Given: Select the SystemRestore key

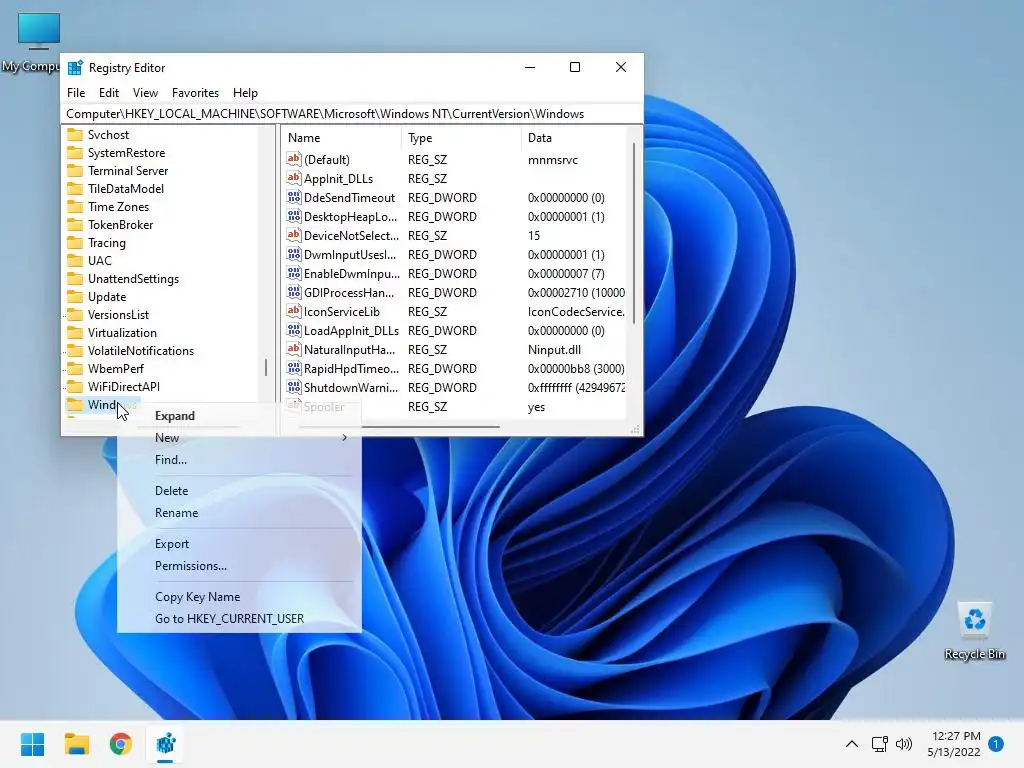Looking at the screenshot, I should [126, 153].
